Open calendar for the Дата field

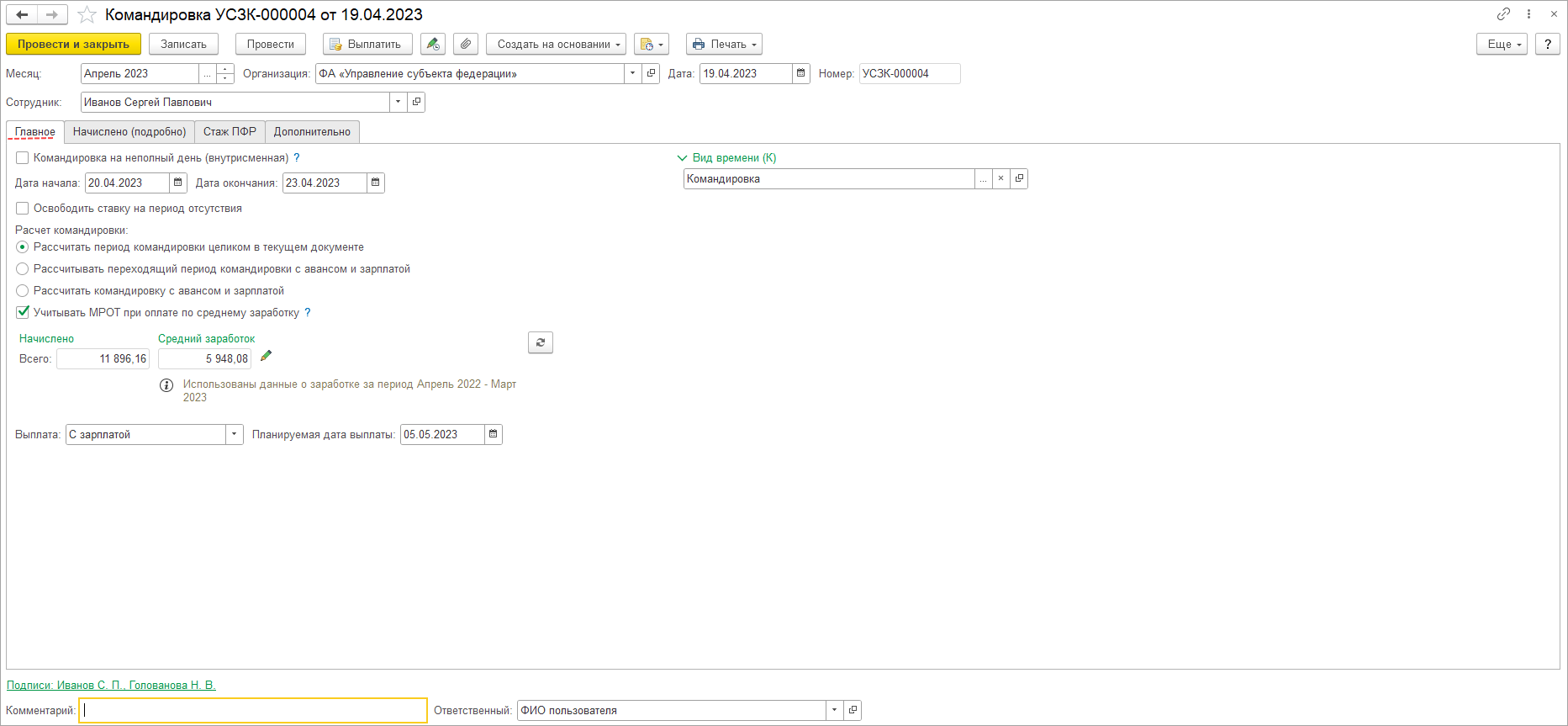(801, 73)
